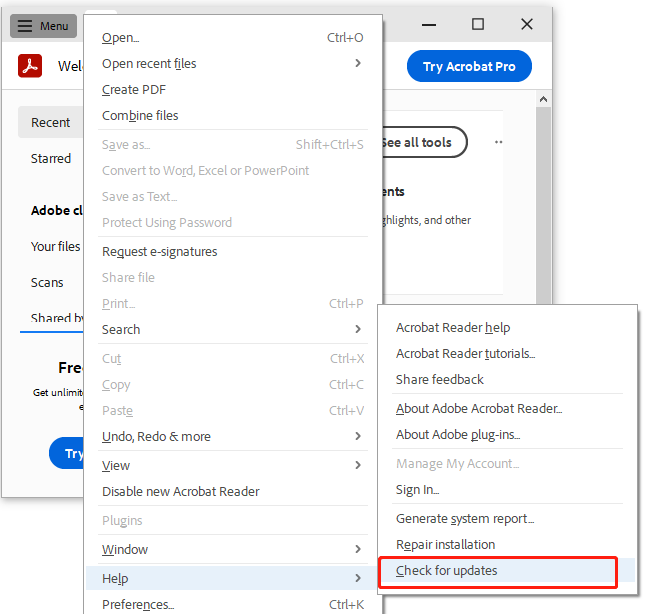Click Print... menu item
Image resolution: width=646 pixels, height=614 pixels.
pos(233,303)
